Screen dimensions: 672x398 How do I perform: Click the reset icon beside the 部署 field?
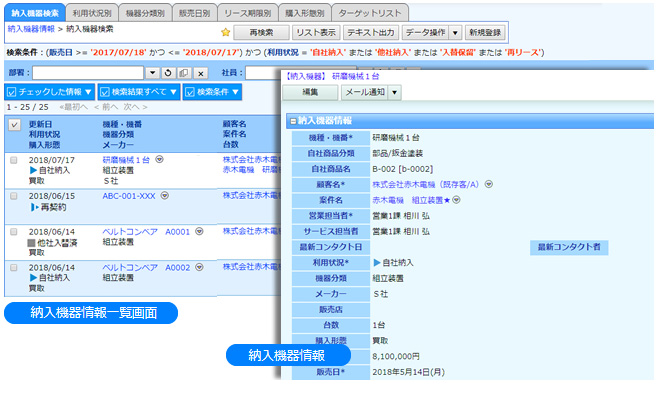168,73
